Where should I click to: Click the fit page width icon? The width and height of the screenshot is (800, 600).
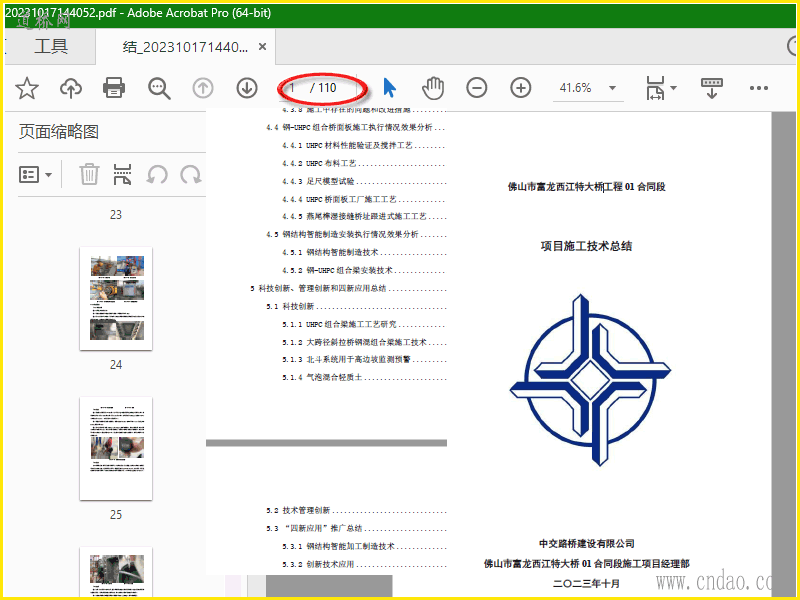(655, 88)
